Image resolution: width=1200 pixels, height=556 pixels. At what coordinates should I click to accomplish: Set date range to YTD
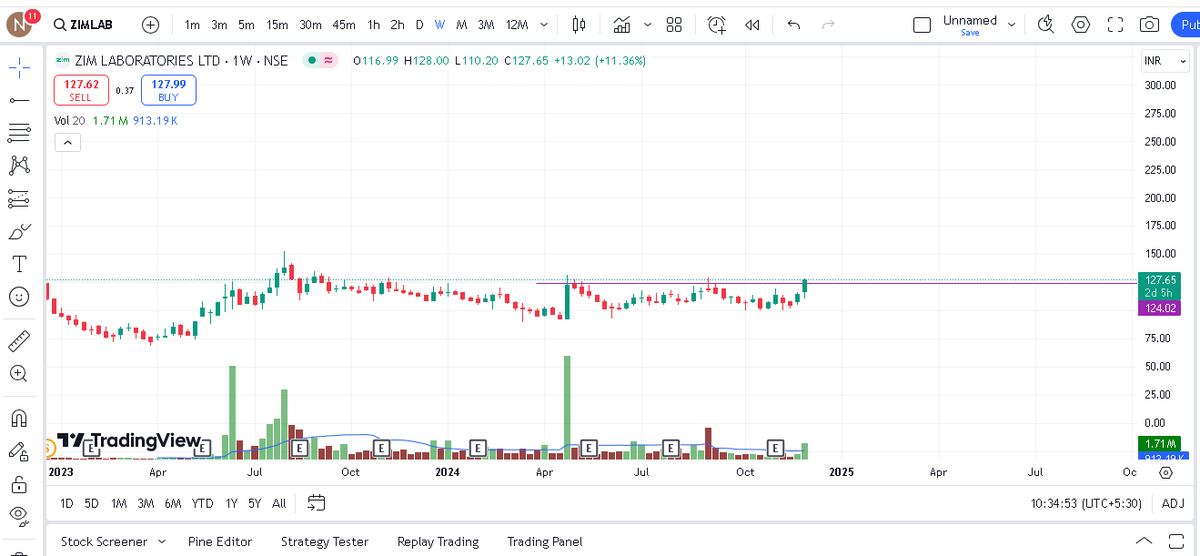[x=202, y=502]
